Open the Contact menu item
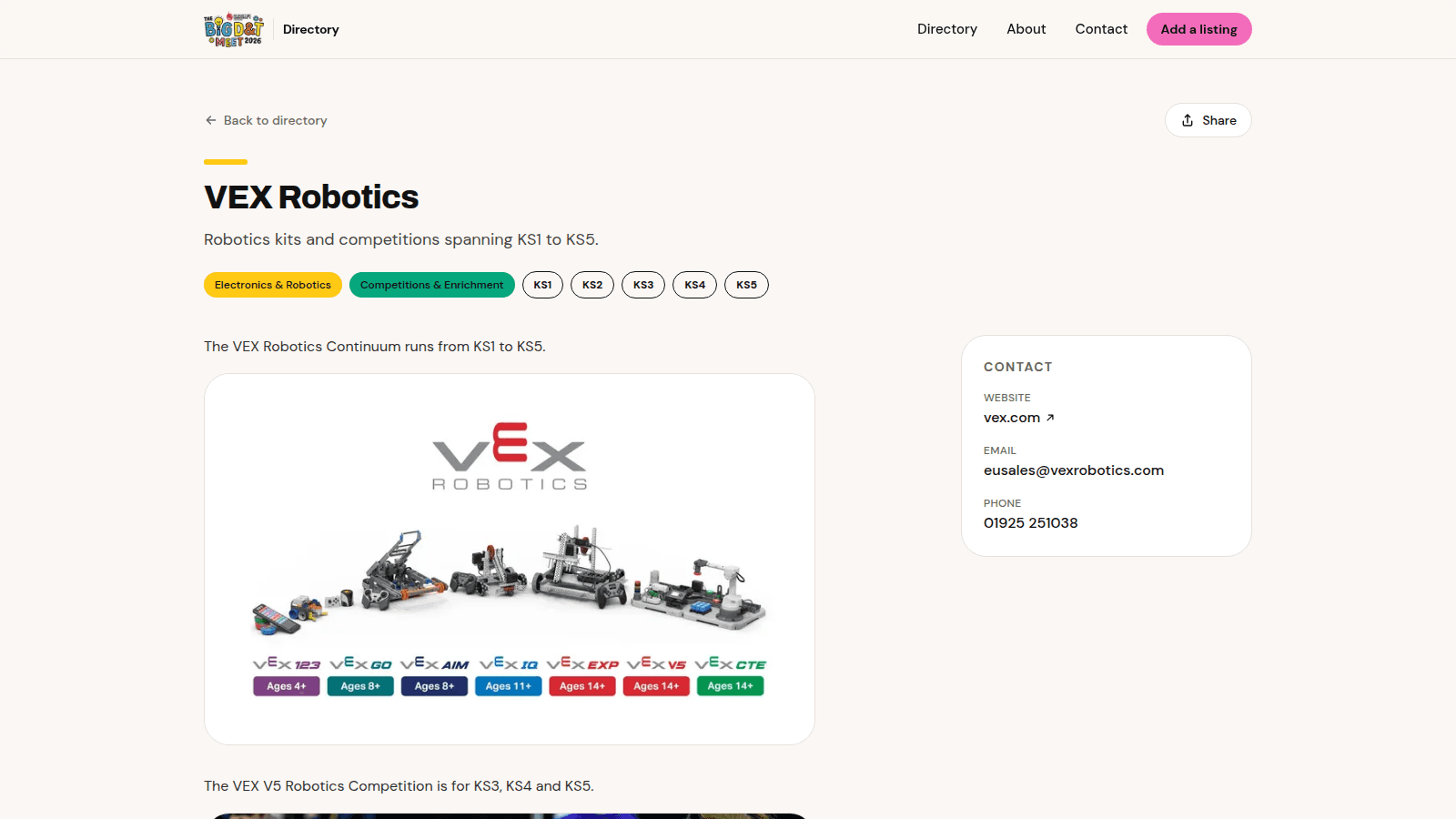Screen dimensions: 1456x819 pos(1101,29)
